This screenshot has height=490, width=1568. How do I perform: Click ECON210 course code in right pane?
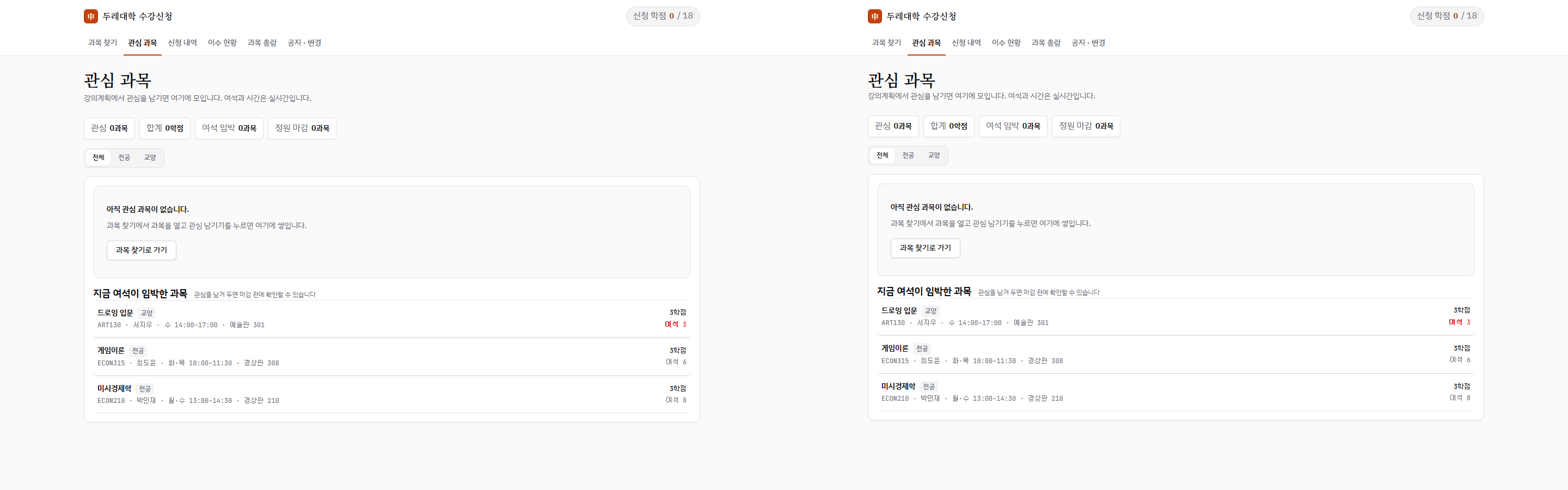(896, 399)
